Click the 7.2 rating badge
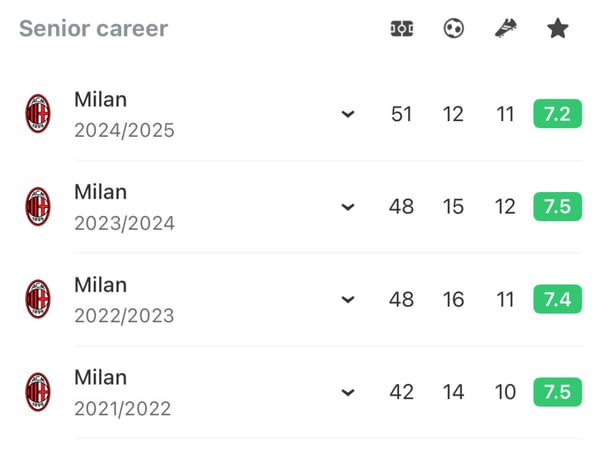Viewport: 600px width, 451px height. [x=558, y=114]
